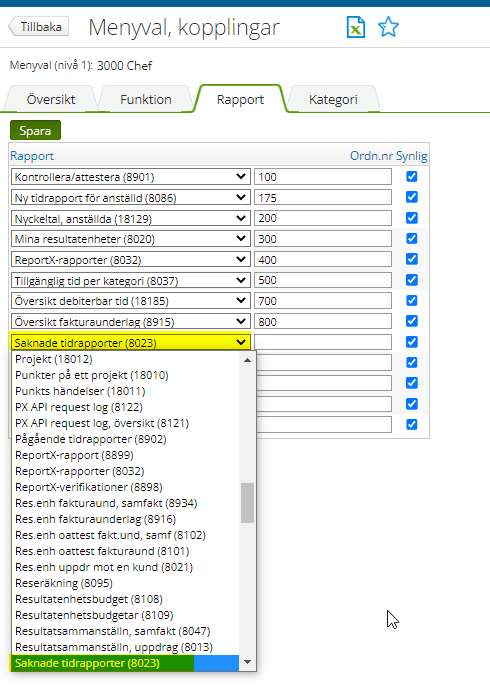Select Res.enh oattest fakturaund (8101)
Viewport: 490px width, 695px height.
(x=125, y=551)
